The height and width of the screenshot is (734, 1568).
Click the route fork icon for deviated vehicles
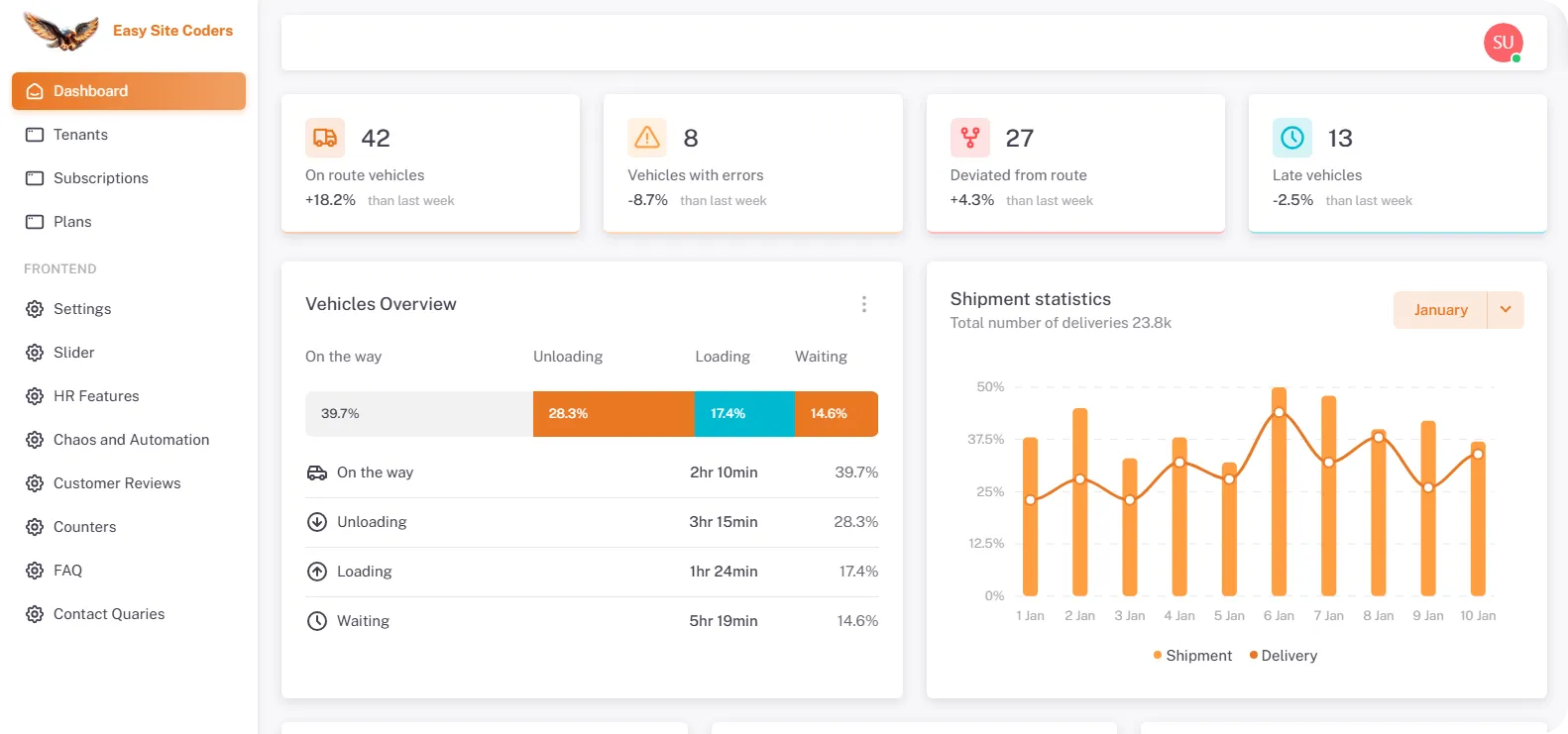pos(969,138)
